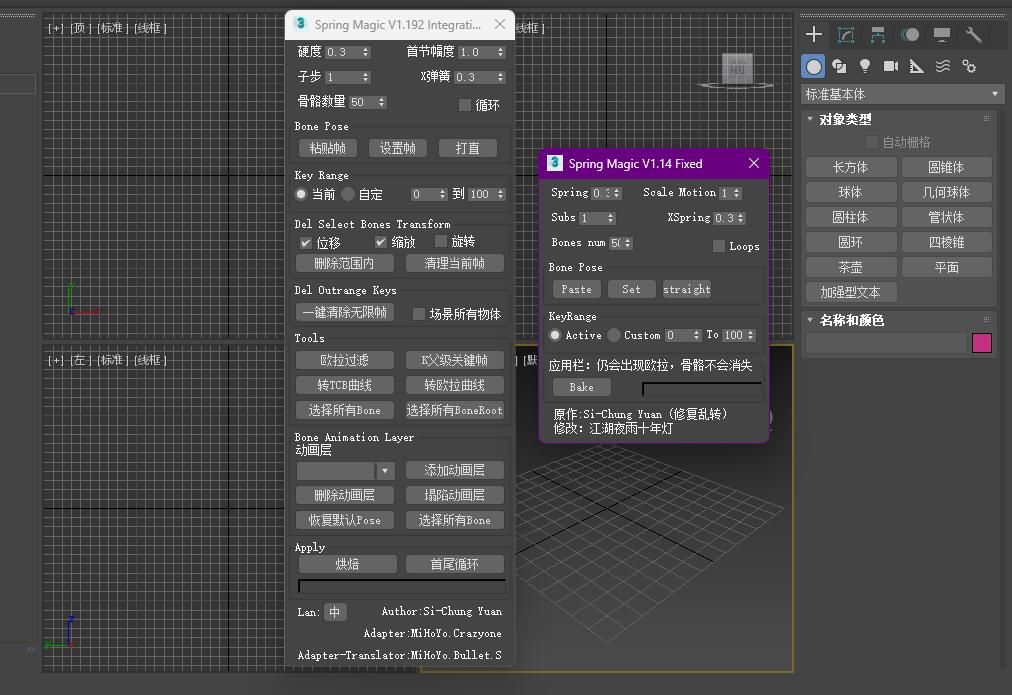Viewport: 1012px width, 695px height.
Task: Click the 首尾循环 button
Action: click(x=454, y=564)
